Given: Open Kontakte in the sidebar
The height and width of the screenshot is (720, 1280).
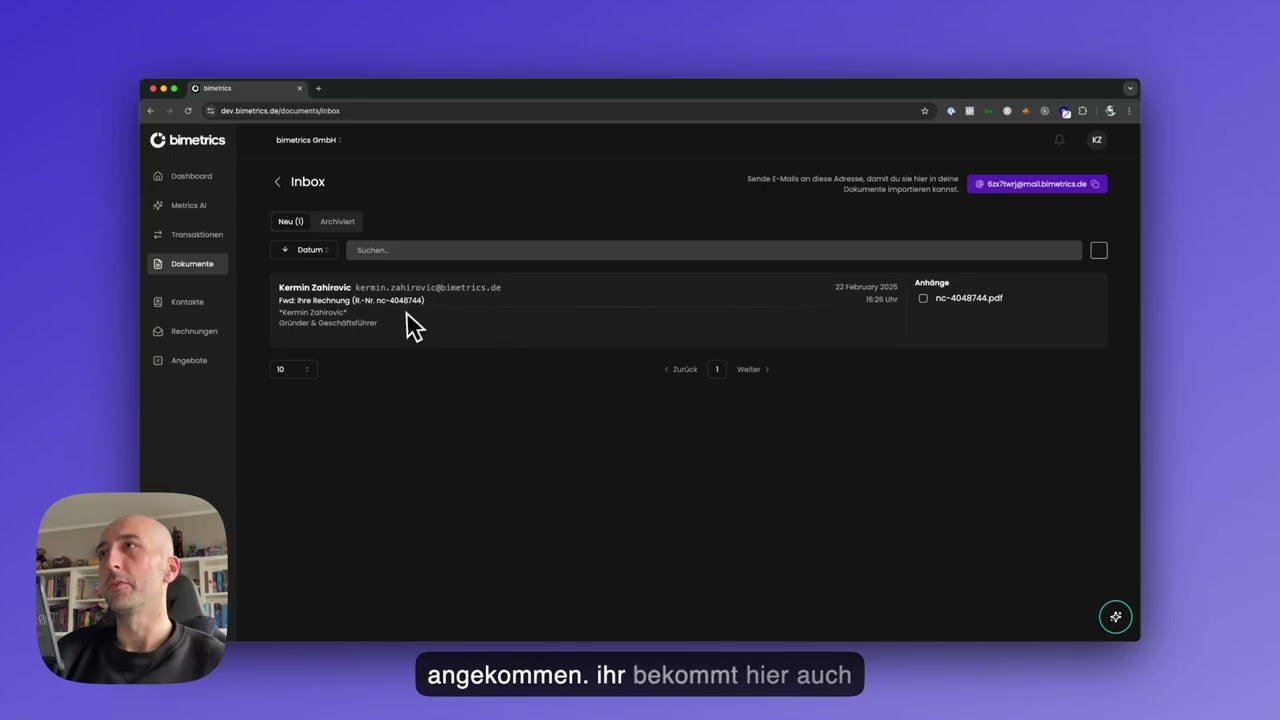Looking at the screenshot, I should pyautogui.click(x=186, y=302).
